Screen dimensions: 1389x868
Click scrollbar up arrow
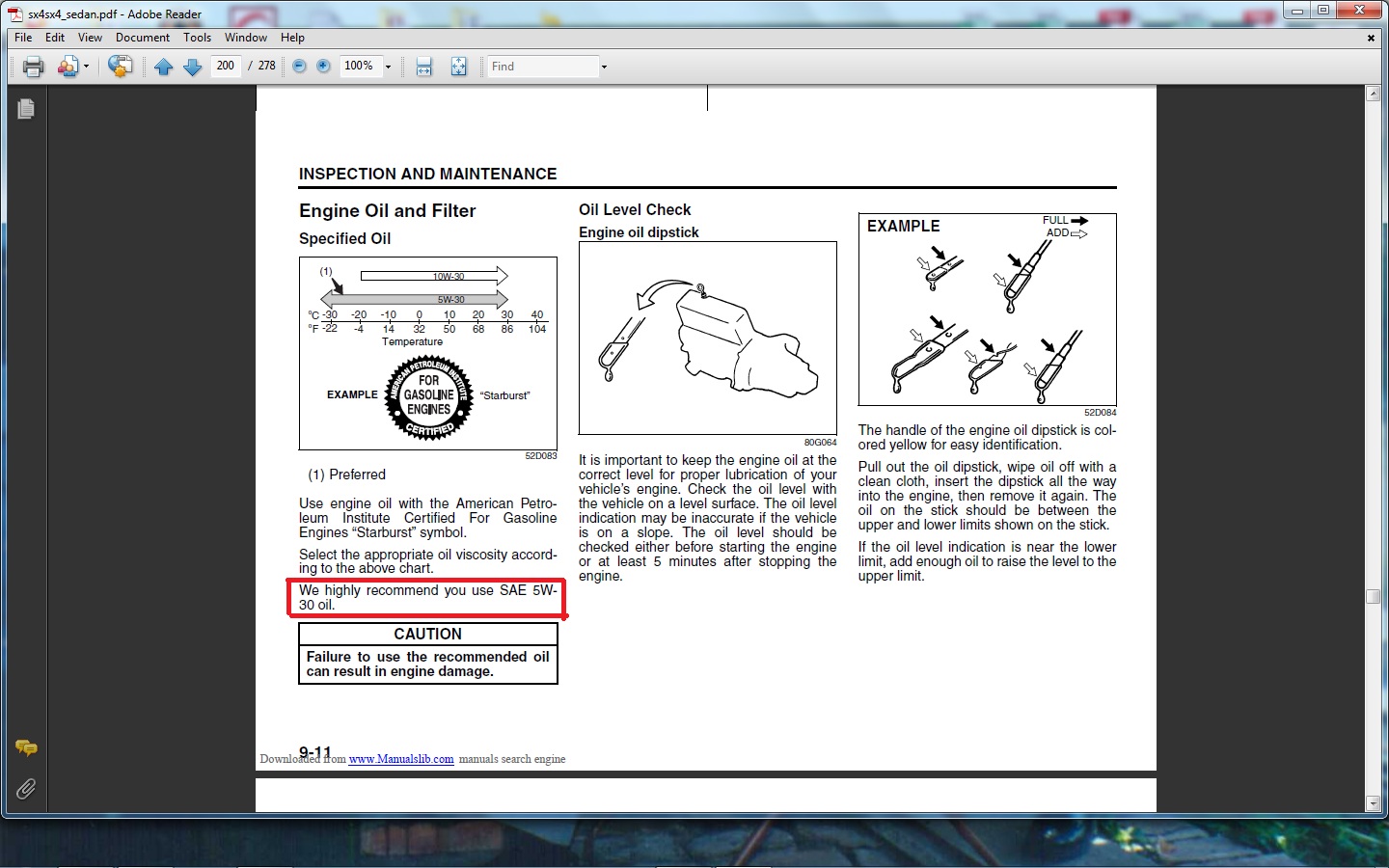1373,94
